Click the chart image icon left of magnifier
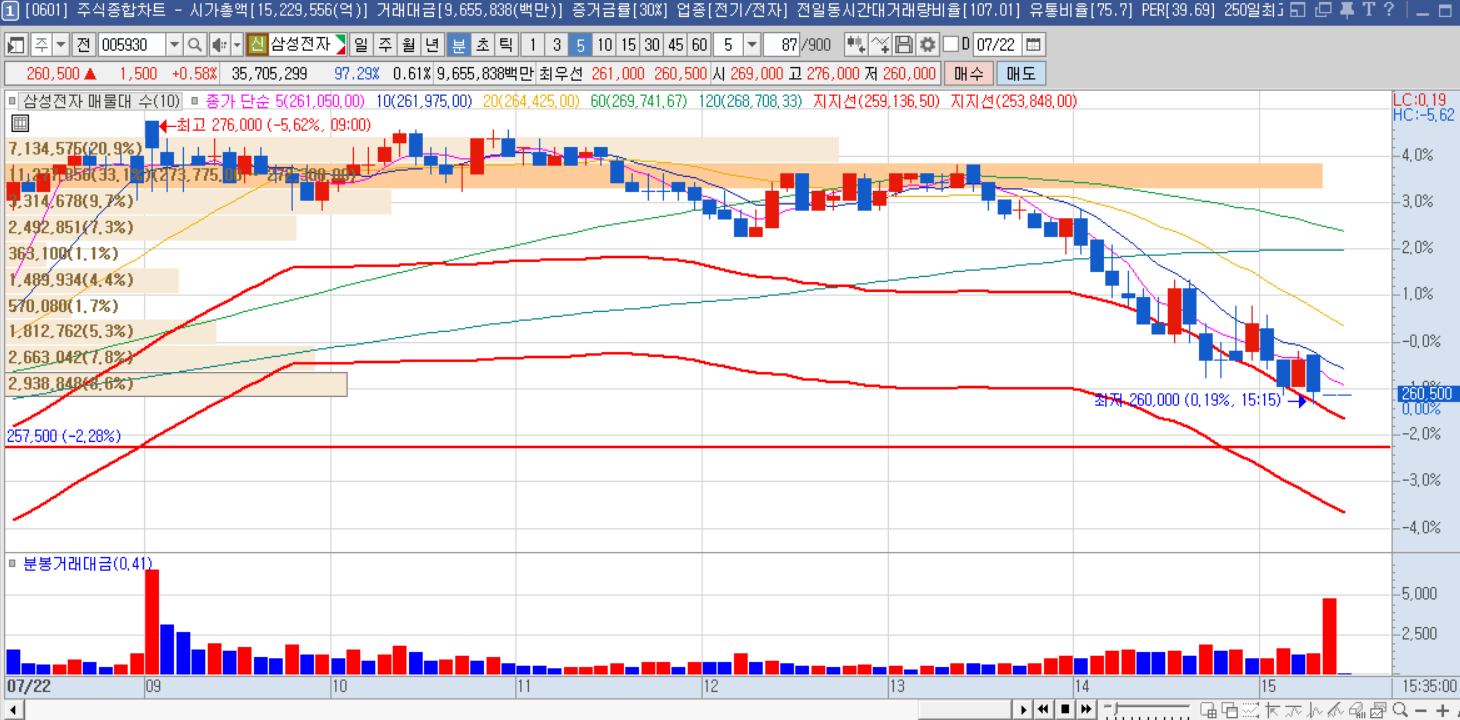1460x720 pixels. (1377, 710)
